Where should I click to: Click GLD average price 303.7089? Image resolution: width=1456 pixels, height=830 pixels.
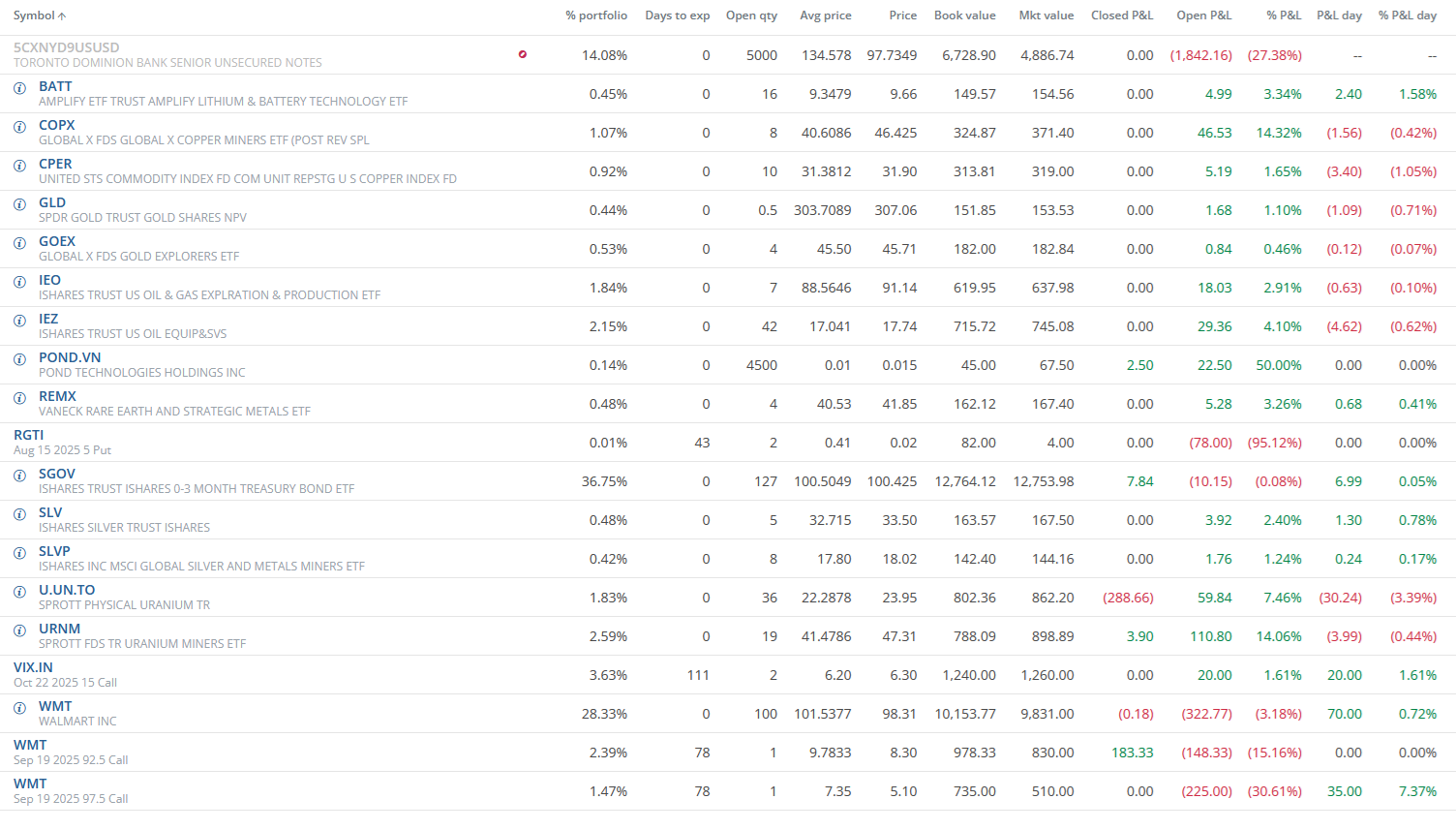[823, 210]
